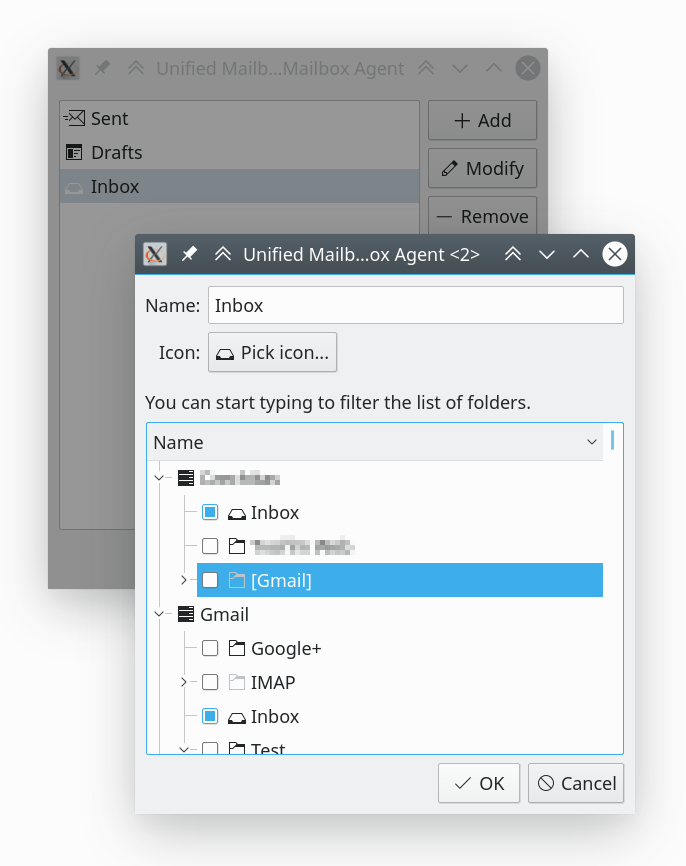This screenshot has height=866, width=686.
Task: Click the Name column sort arrow
Action: (592, 442)
